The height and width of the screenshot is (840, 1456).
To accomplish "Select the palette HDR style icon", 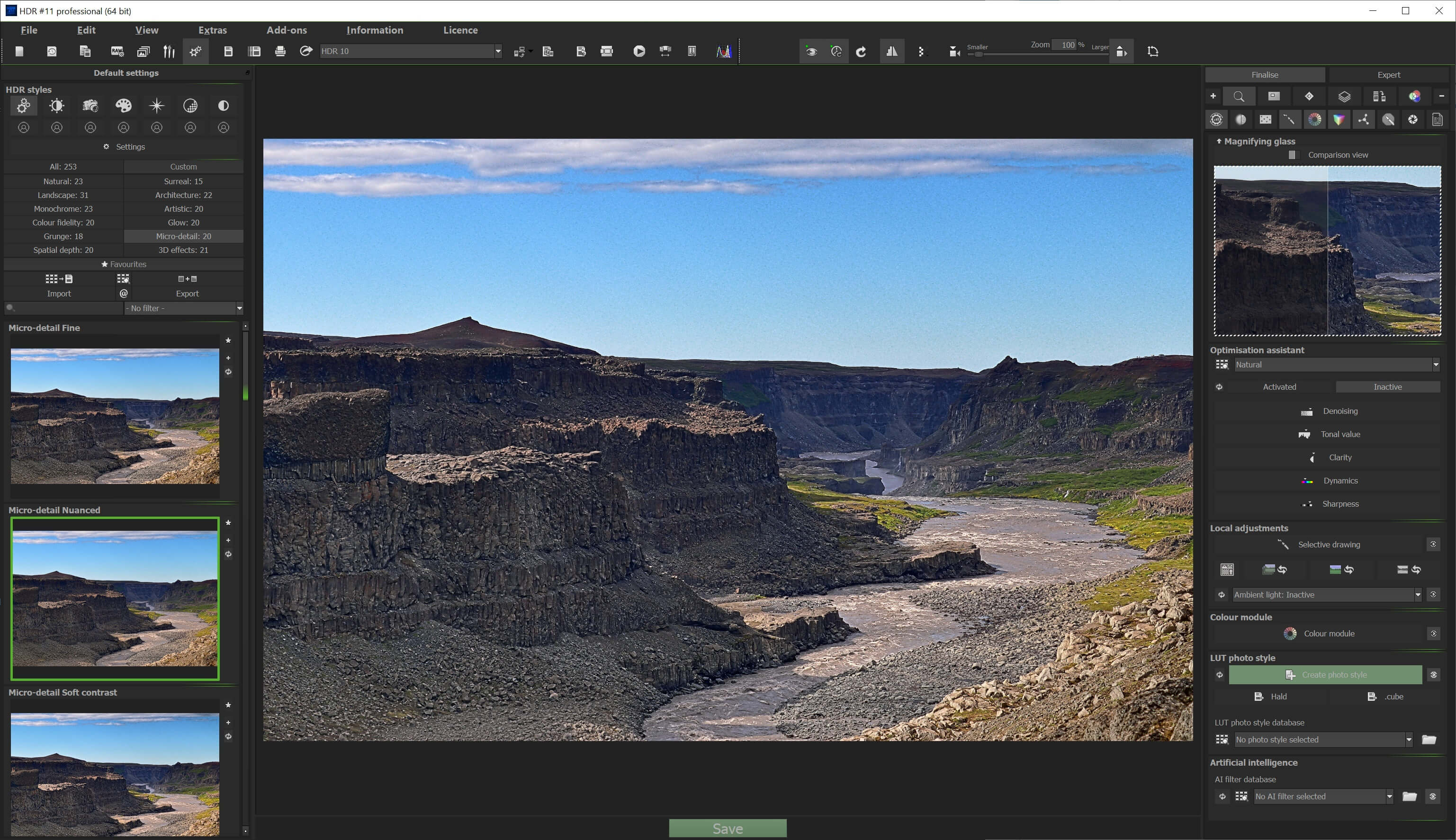I will pyautogui.click(x=124, y=106).
